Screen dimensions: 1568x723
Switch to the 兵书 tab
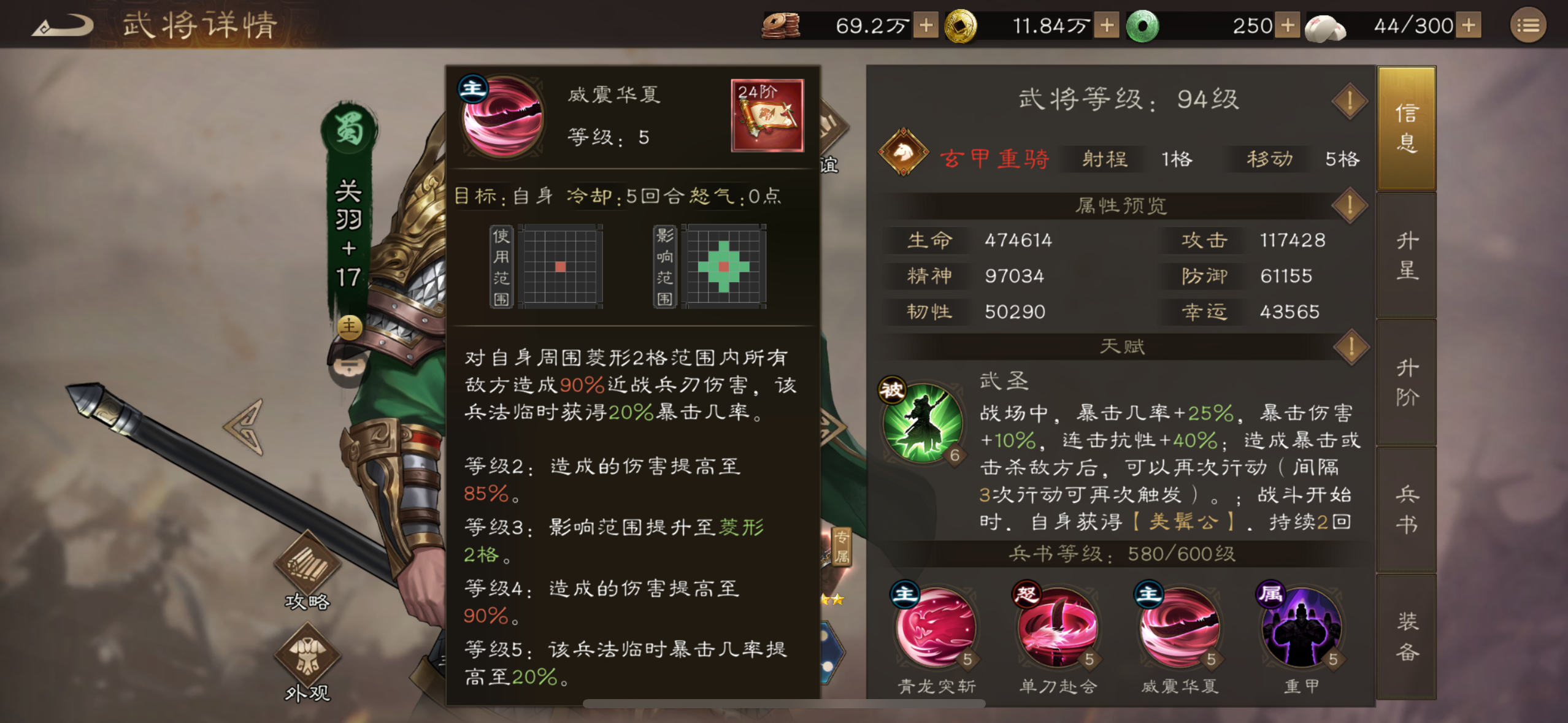coord(1406,510)
